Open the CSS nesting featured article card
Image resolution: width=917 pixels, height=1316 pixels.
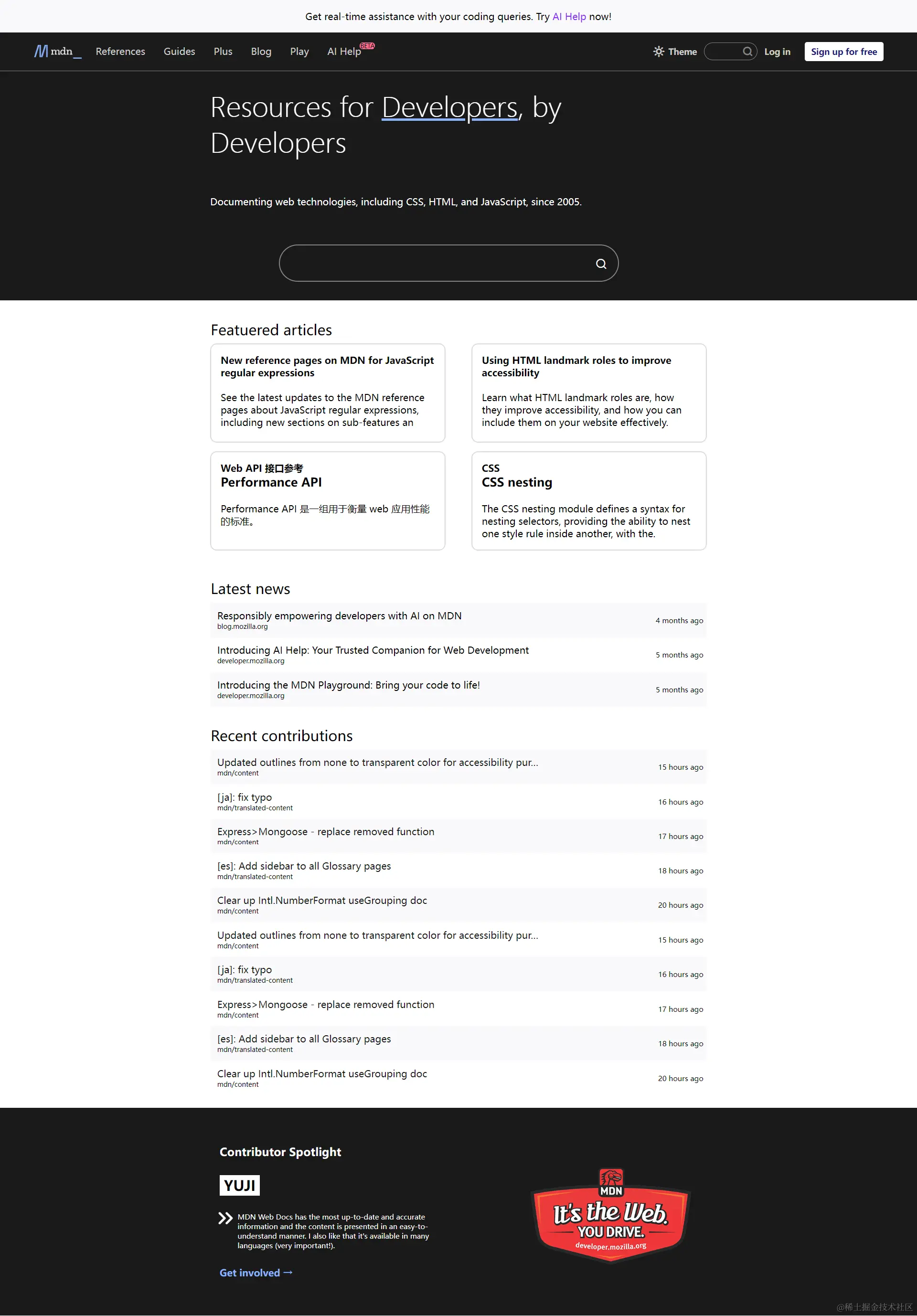pyautogui.click(x=588, y=501)
